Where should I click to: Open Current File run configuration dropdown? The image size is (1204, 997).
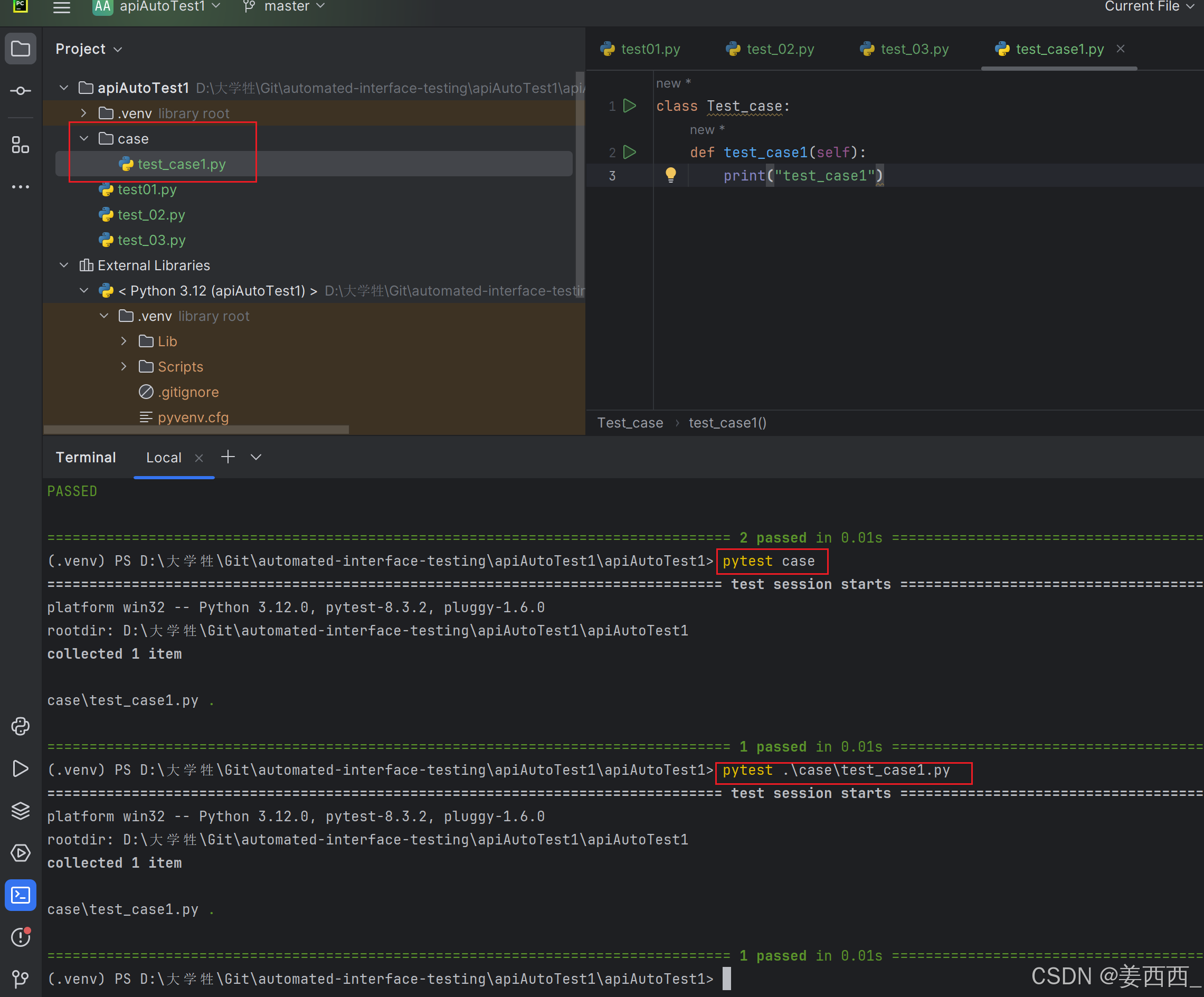pyautogui.click(x=1149, y=7)
